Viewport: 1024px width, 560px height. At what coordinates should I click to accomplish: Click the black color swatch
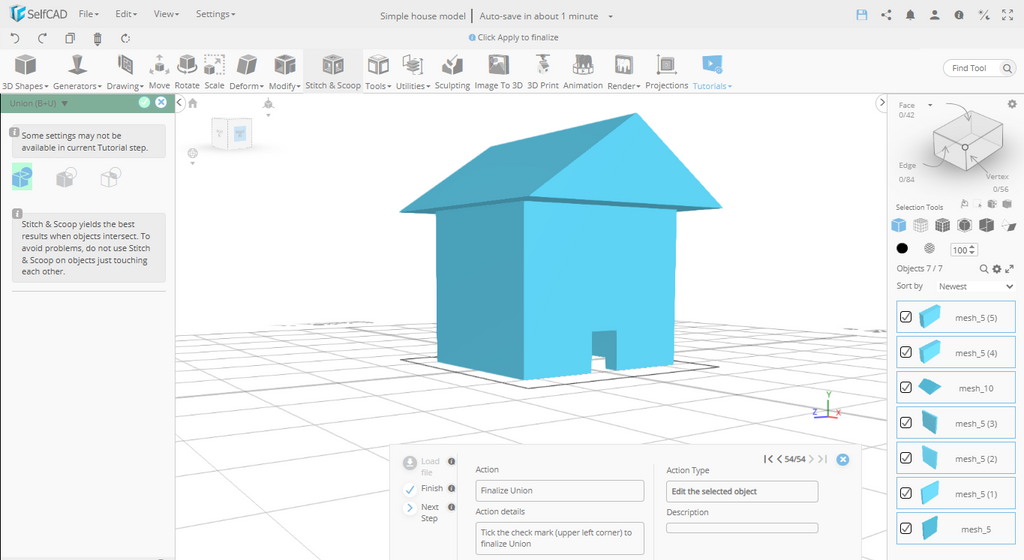[902, 249]
